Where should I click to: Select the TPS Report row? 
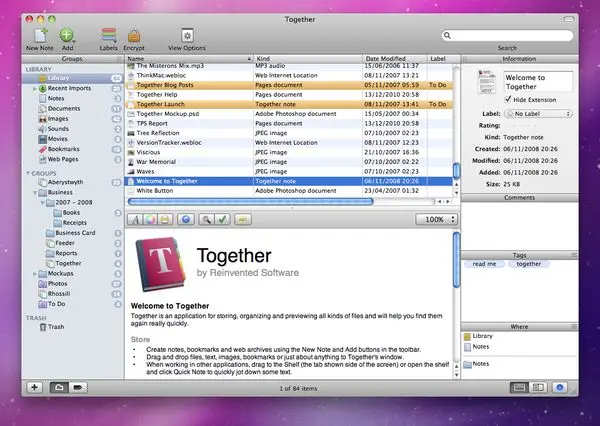(x=289, y=123)
